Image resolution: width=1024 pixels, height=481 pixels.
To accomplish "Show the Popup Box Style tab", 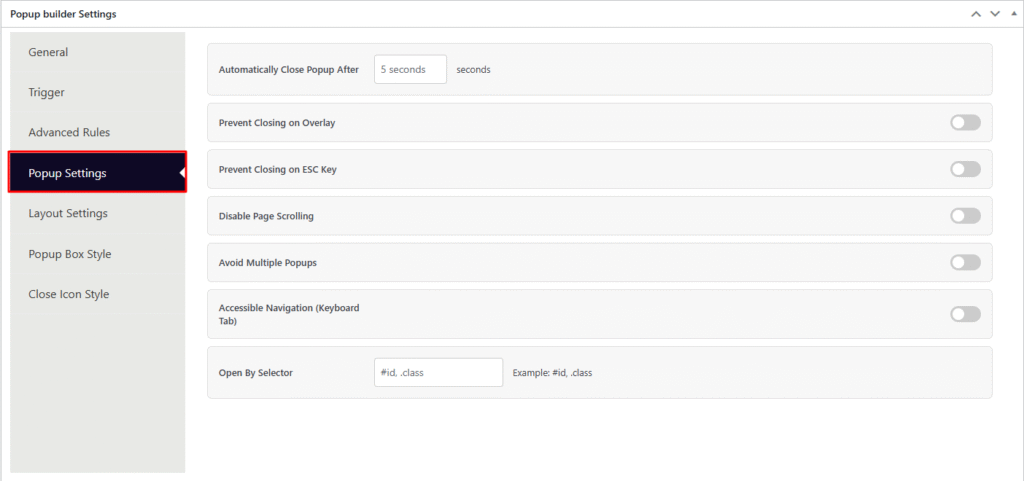I will click(70, 254).
